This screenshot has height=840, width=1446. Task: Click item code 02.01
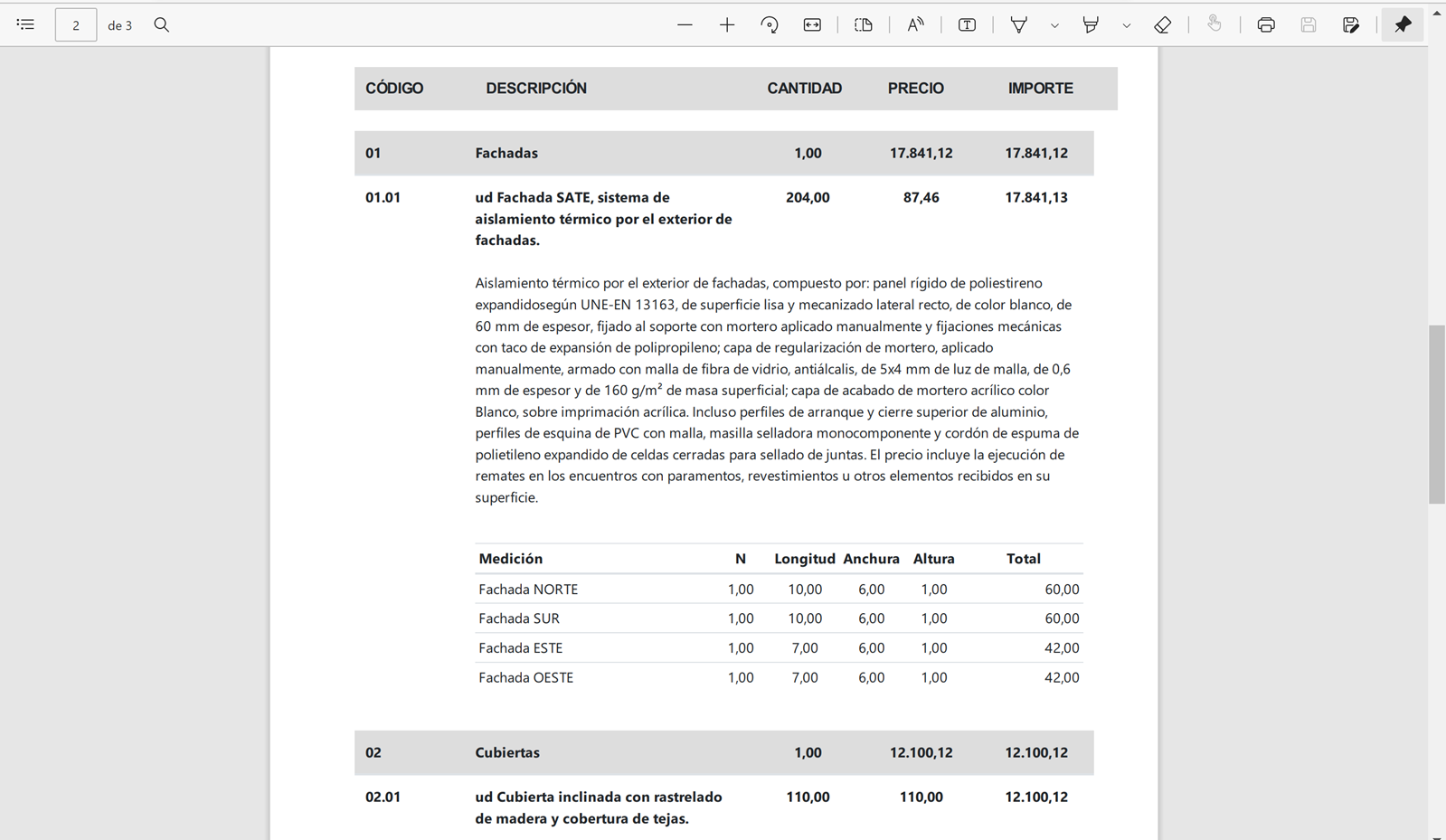(x=383, y=797)
